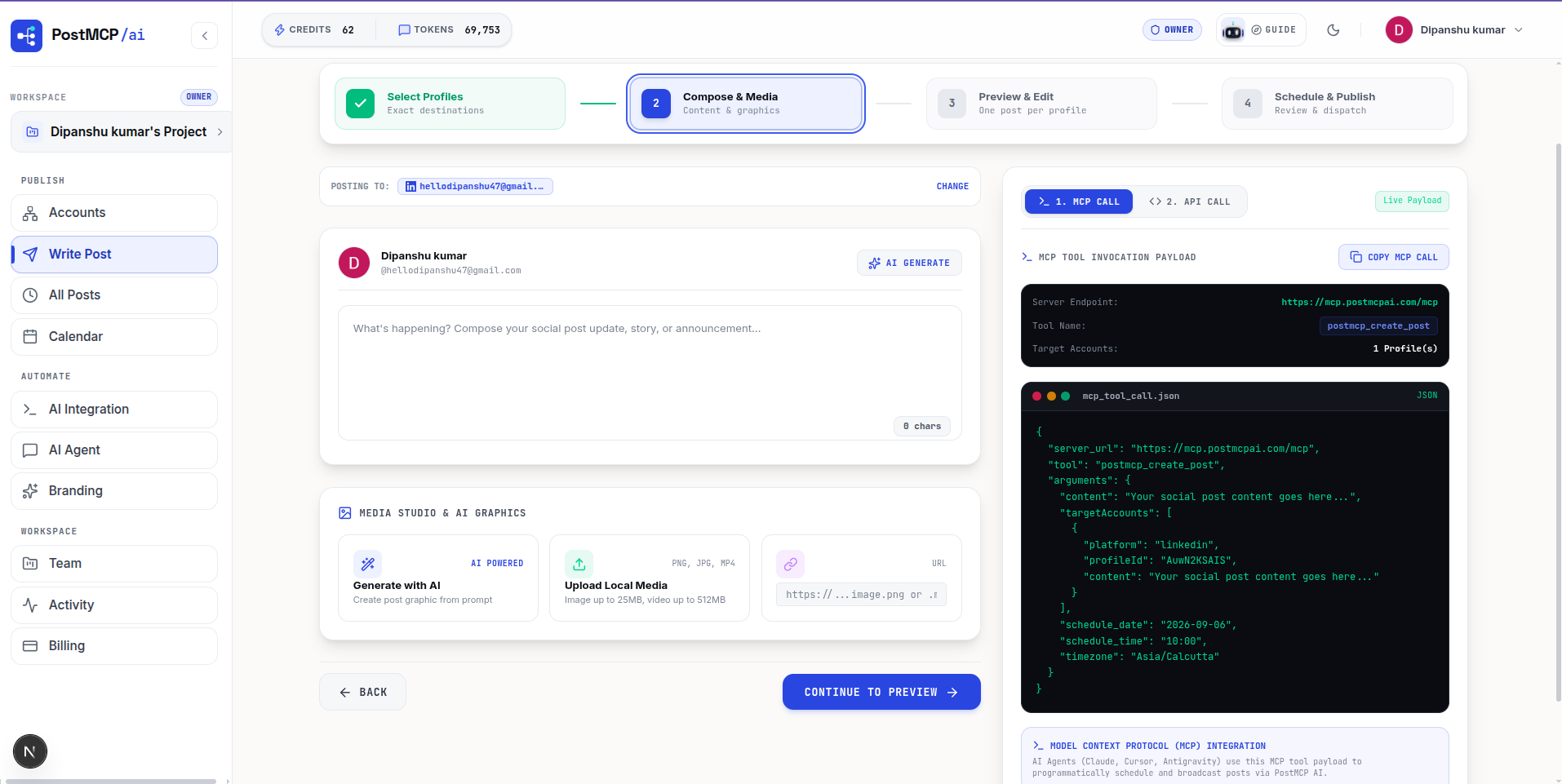This screenshot has width=1562, height=784.
Task: Click the Calendar icon in sidebar
Action: (30, 337)
